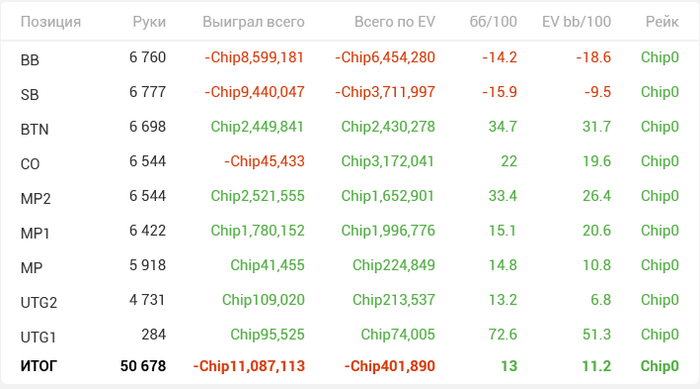
Task: Click the ИТОГ total row label
Action: point(39,366)
